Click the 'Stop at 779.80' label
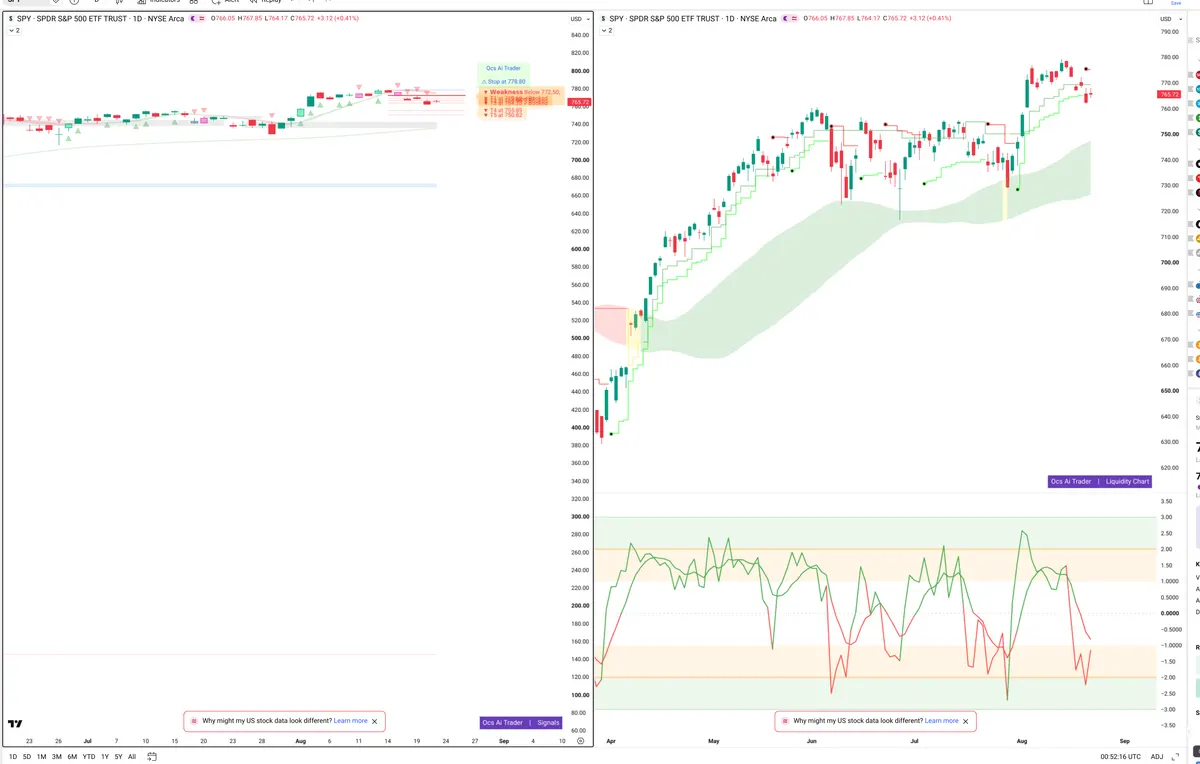Image resolution: width=1200 pixels, height=764 pixels. [x=505, y=81]
